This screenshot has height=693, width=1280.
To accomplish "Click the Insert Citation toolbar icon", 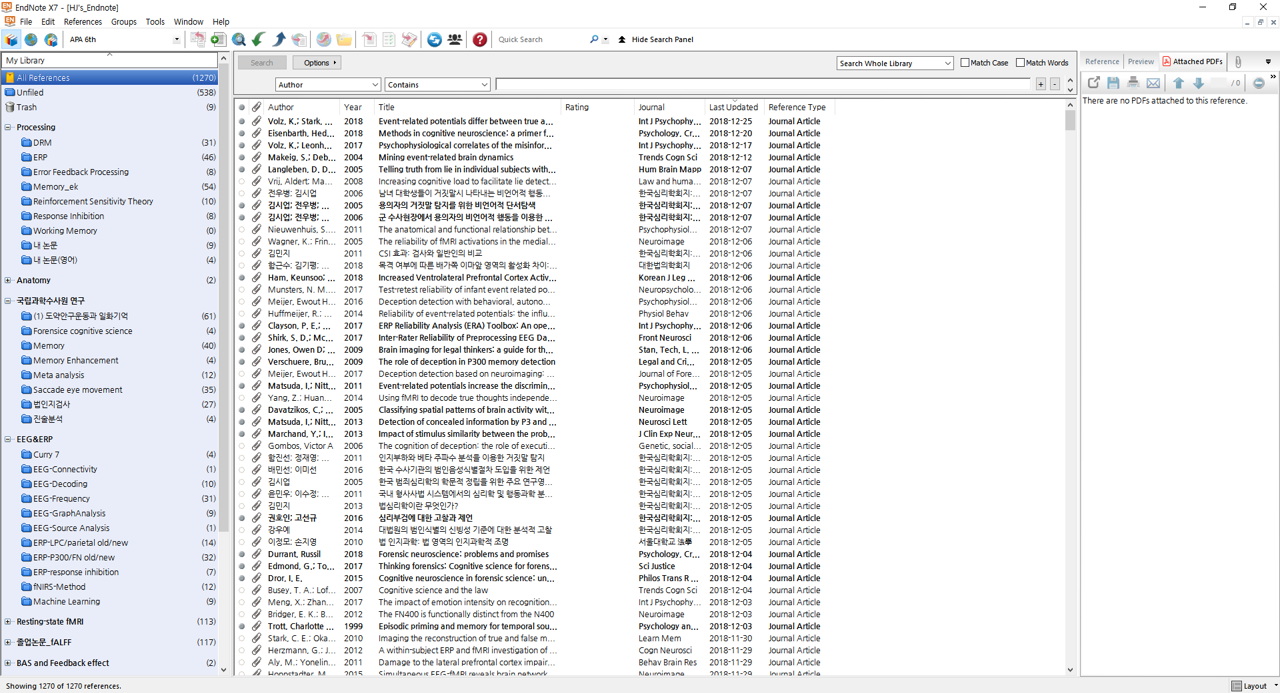I will [369, 40].
